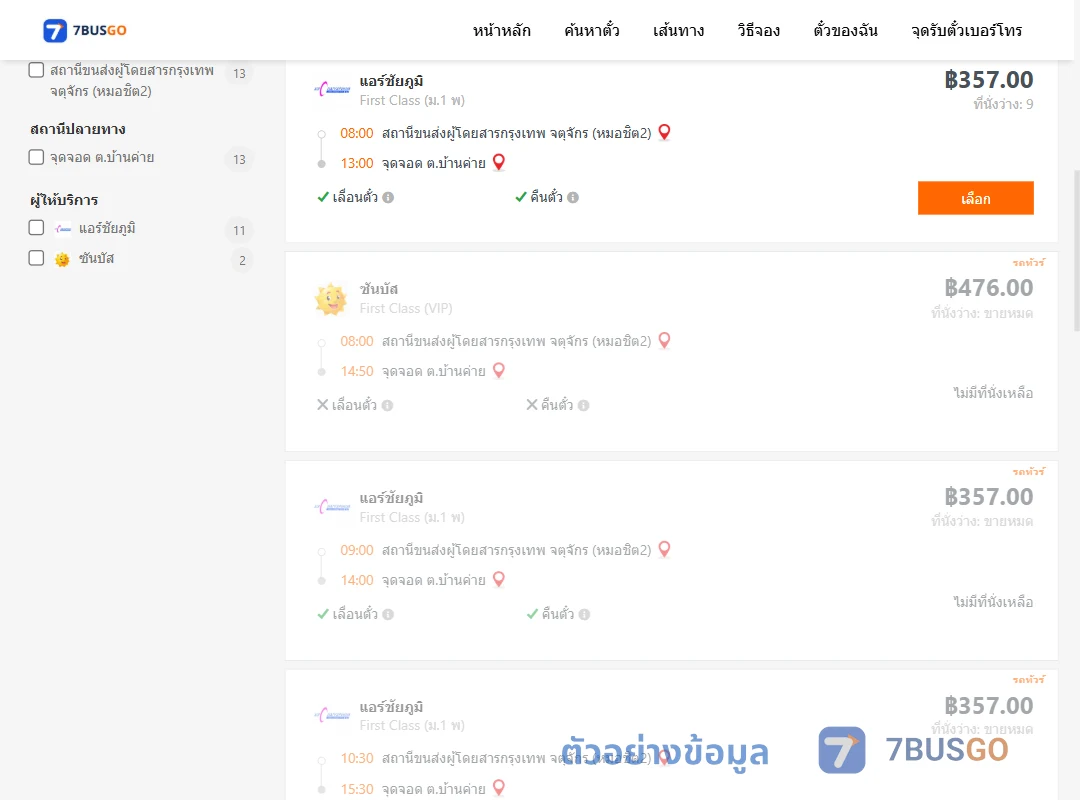The width and height of the screenshot is (1080, 800).
Task: Click info icon next to คืนตั๋ว in 13:00 trip
Action: pos(573,198)
